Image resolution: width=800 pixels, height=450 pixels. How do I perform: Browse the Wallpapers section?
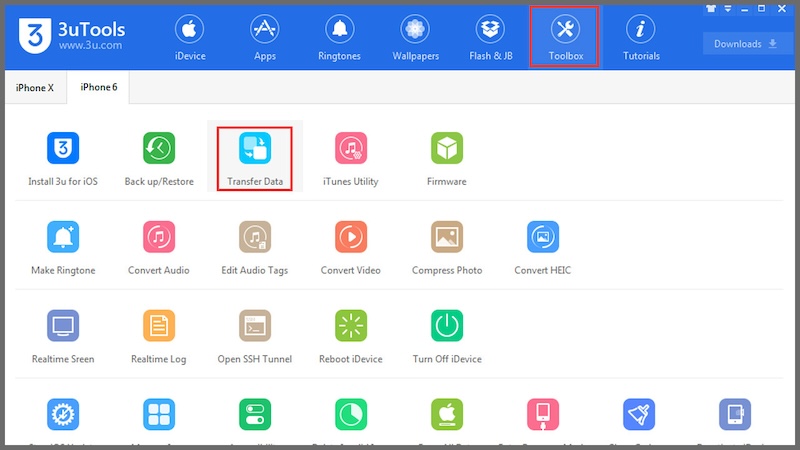[x=415, y=38]
